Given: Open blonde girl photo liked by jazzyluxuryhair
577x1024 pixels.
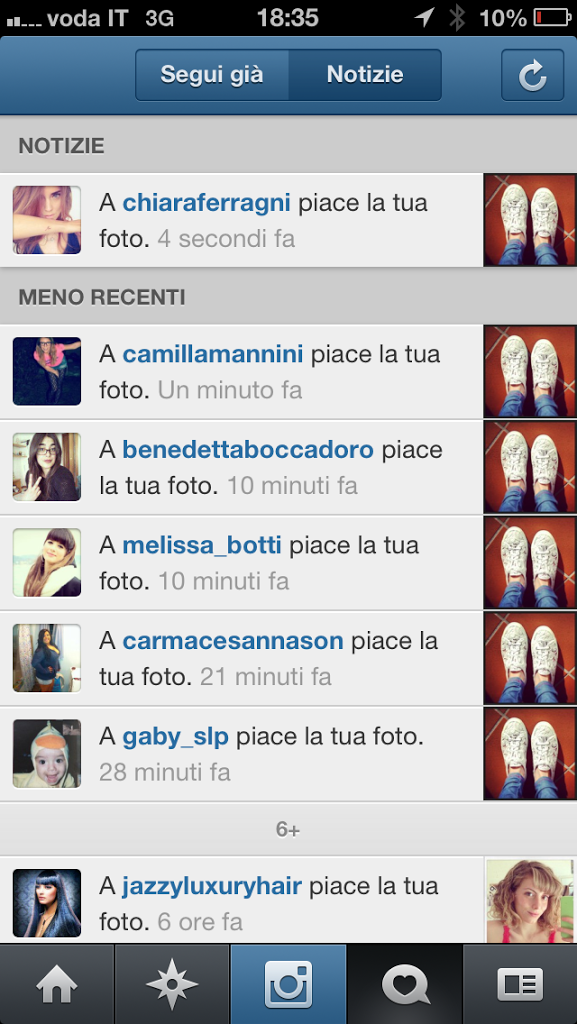Looking at the screenshot, I should (531, 901).
